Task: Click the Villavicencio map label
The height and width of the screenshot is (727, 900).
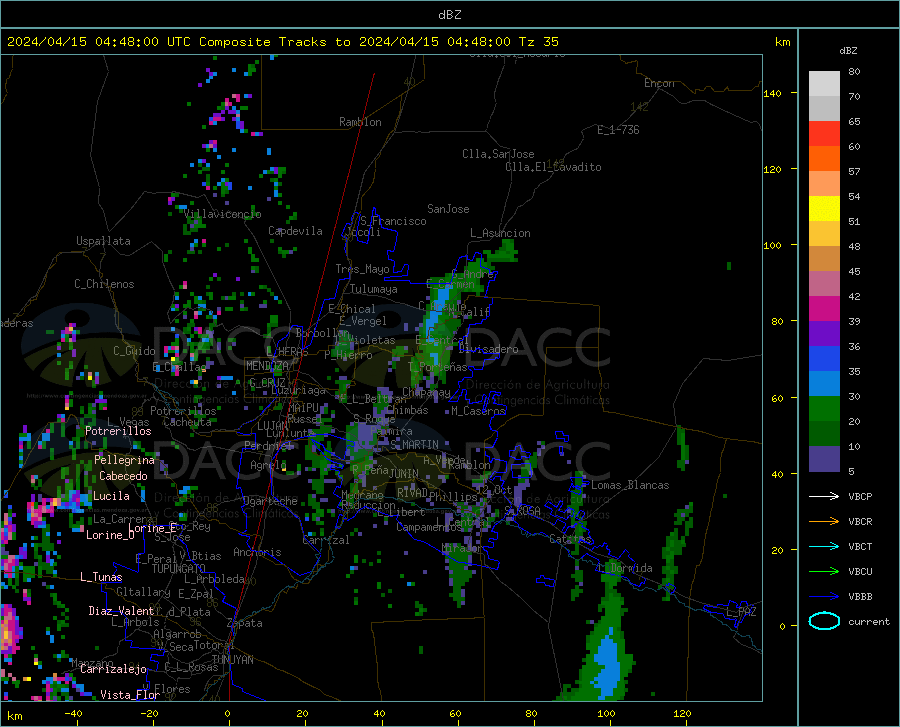Action: [223, 214]
